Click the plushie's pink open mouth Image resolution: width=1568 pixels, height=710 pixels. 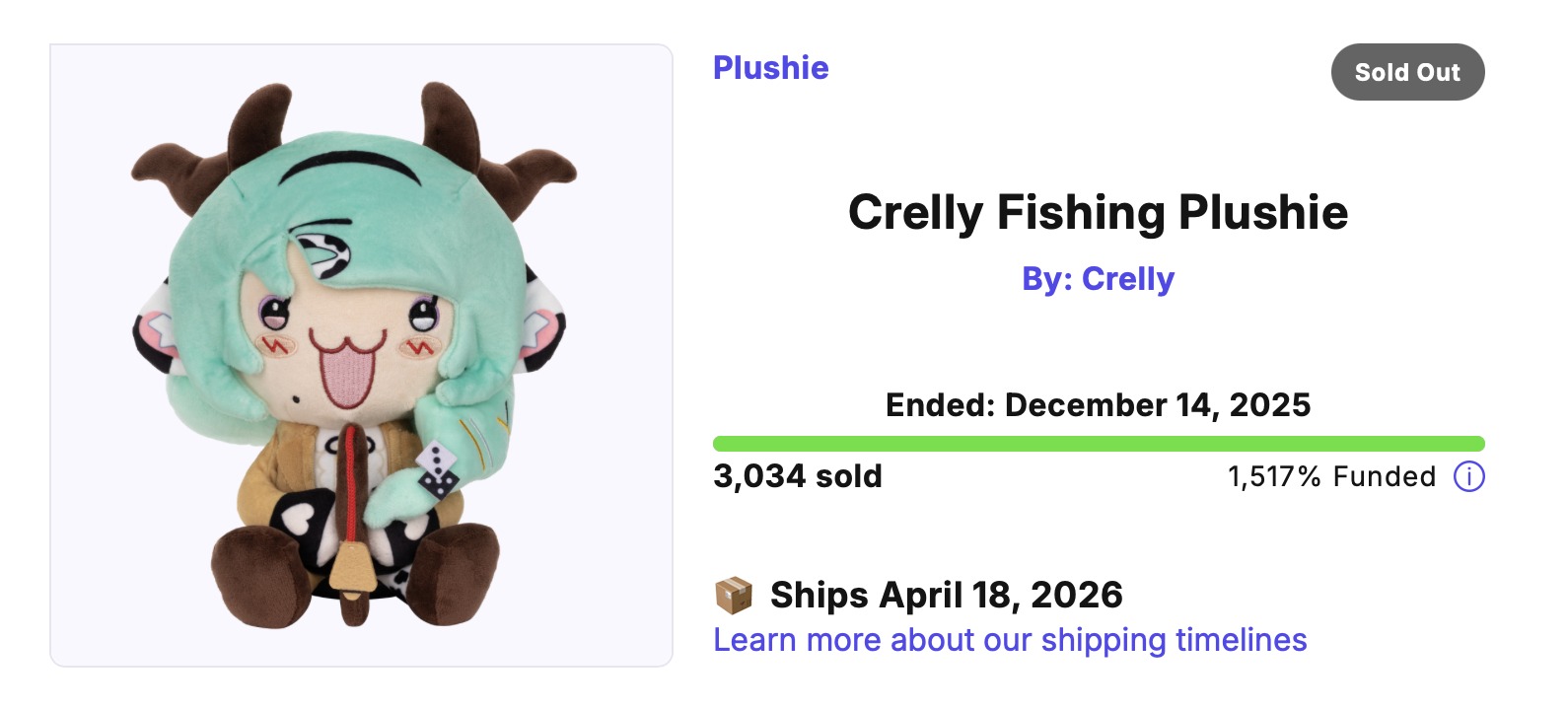345,375
